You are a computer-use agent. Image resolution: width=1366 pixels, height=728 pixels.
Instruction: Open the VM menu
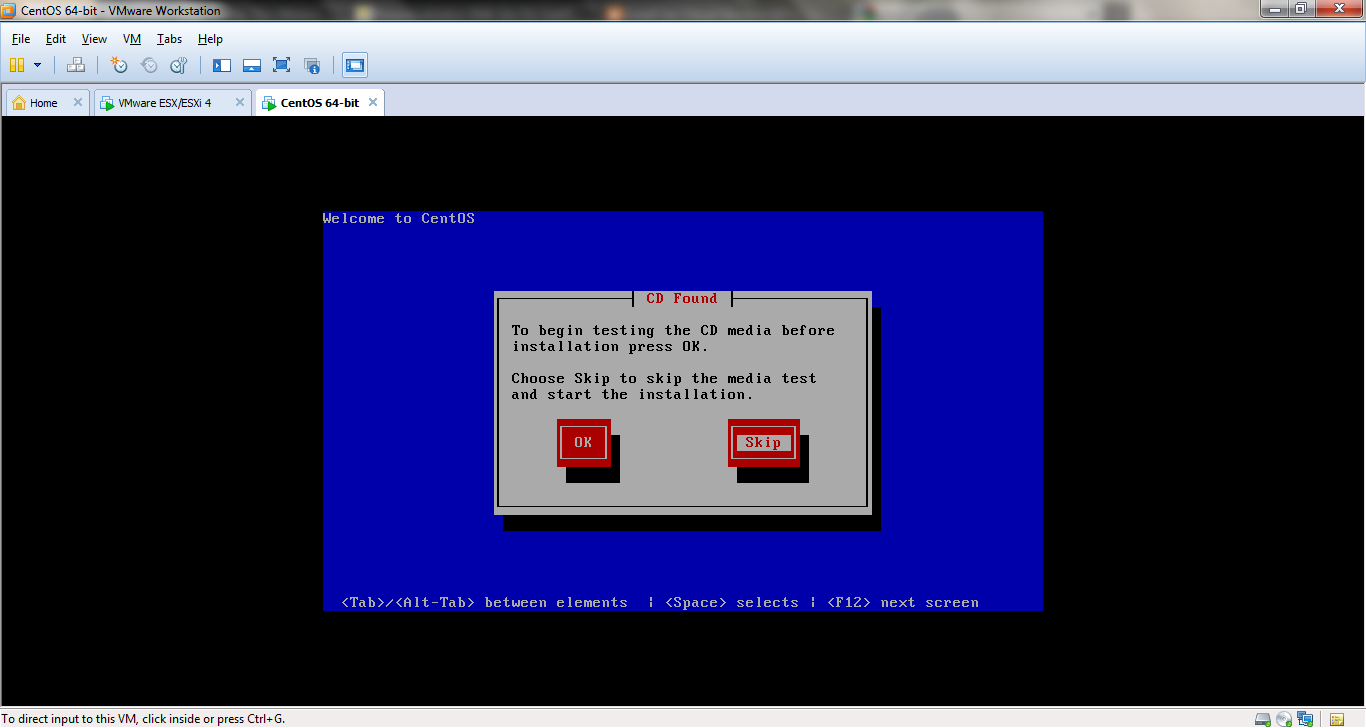pyautogui.click(x=132, y=39)
